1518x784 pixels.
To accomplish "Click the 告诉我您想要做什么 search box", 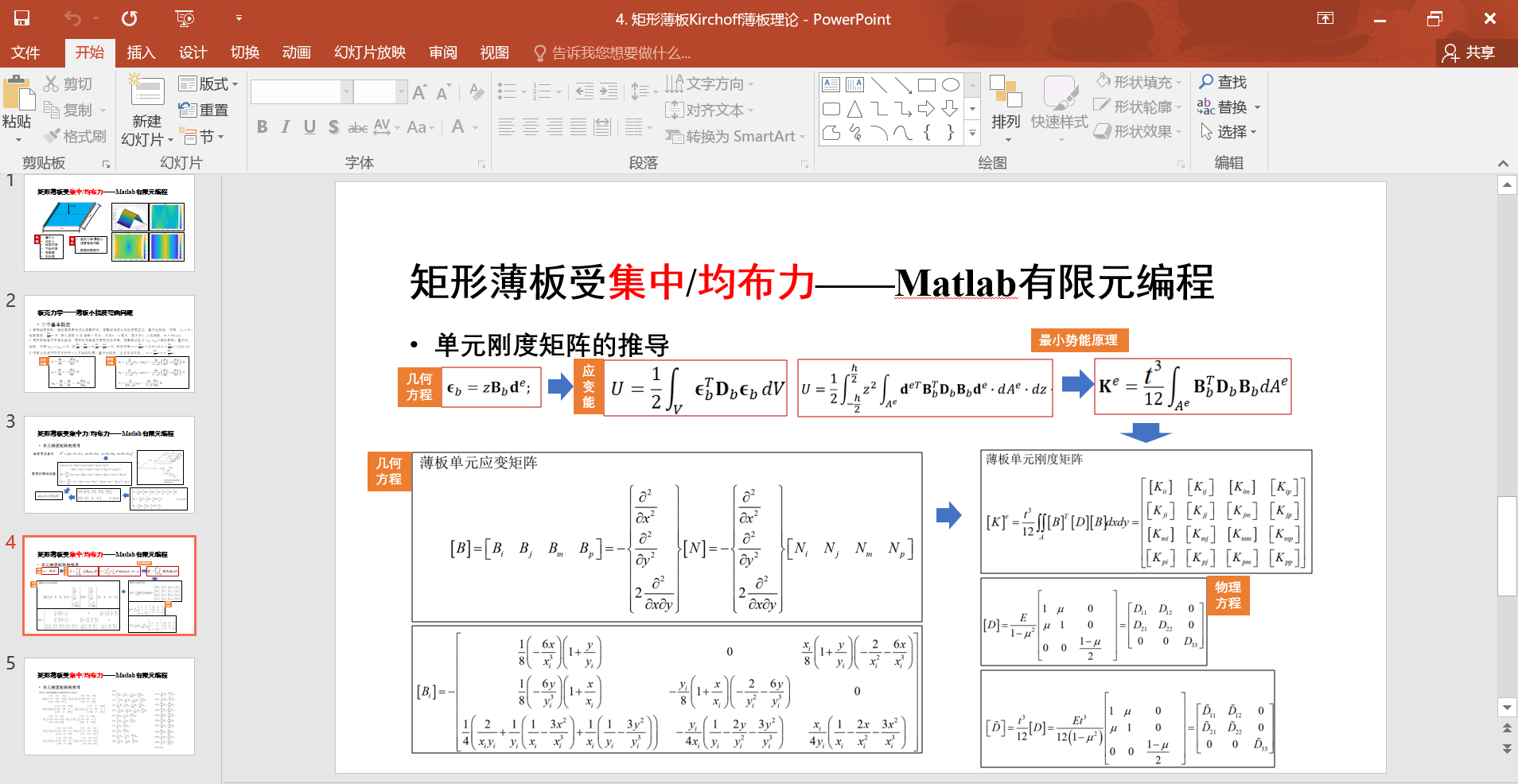I will (x=613, y=53).
